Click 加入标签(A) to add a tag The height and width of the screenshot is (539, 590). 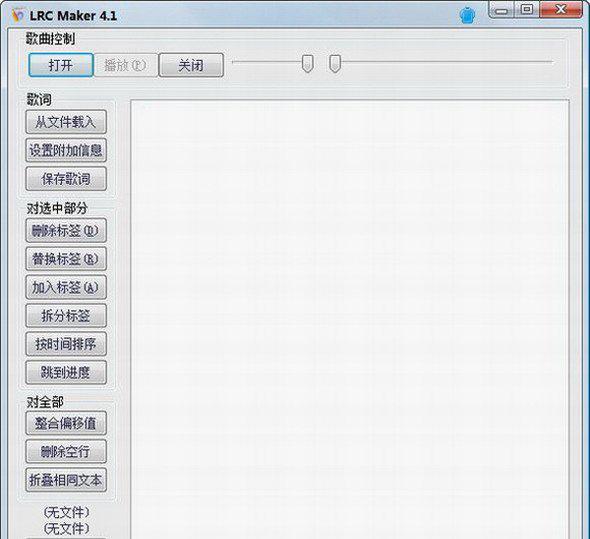pyautogui.click(x=66, y=287)
